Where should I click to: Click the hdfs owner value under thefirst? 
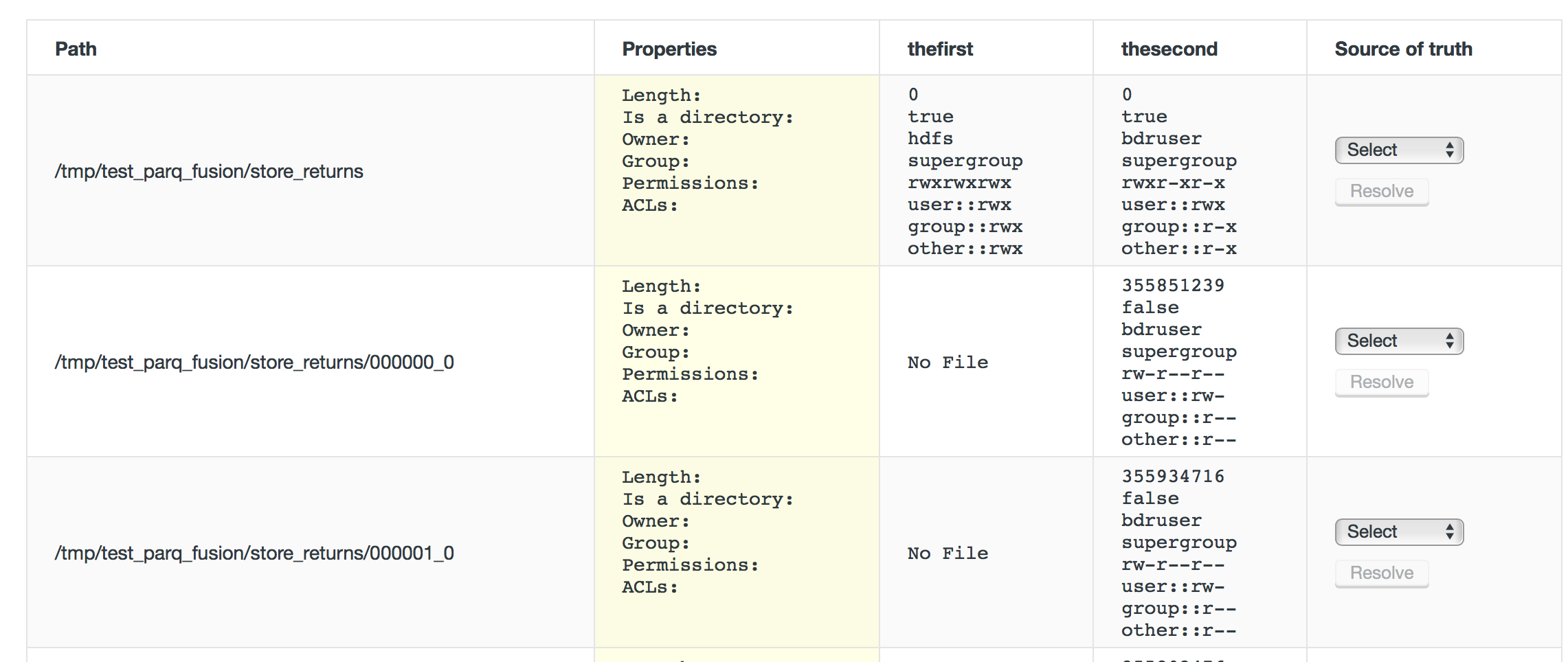tap(930, 139)
